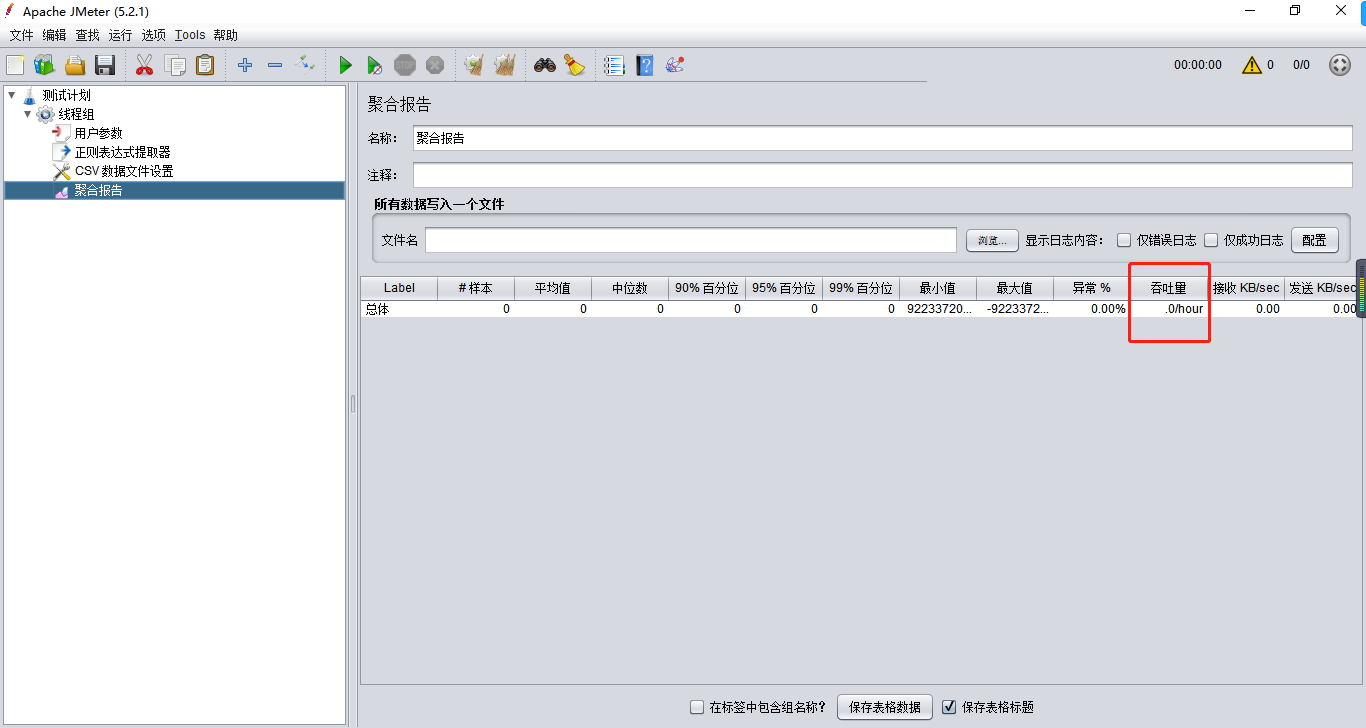1366x728 pixels.
Task: Select 用户参数 tree item
Action: click(98, 133)
